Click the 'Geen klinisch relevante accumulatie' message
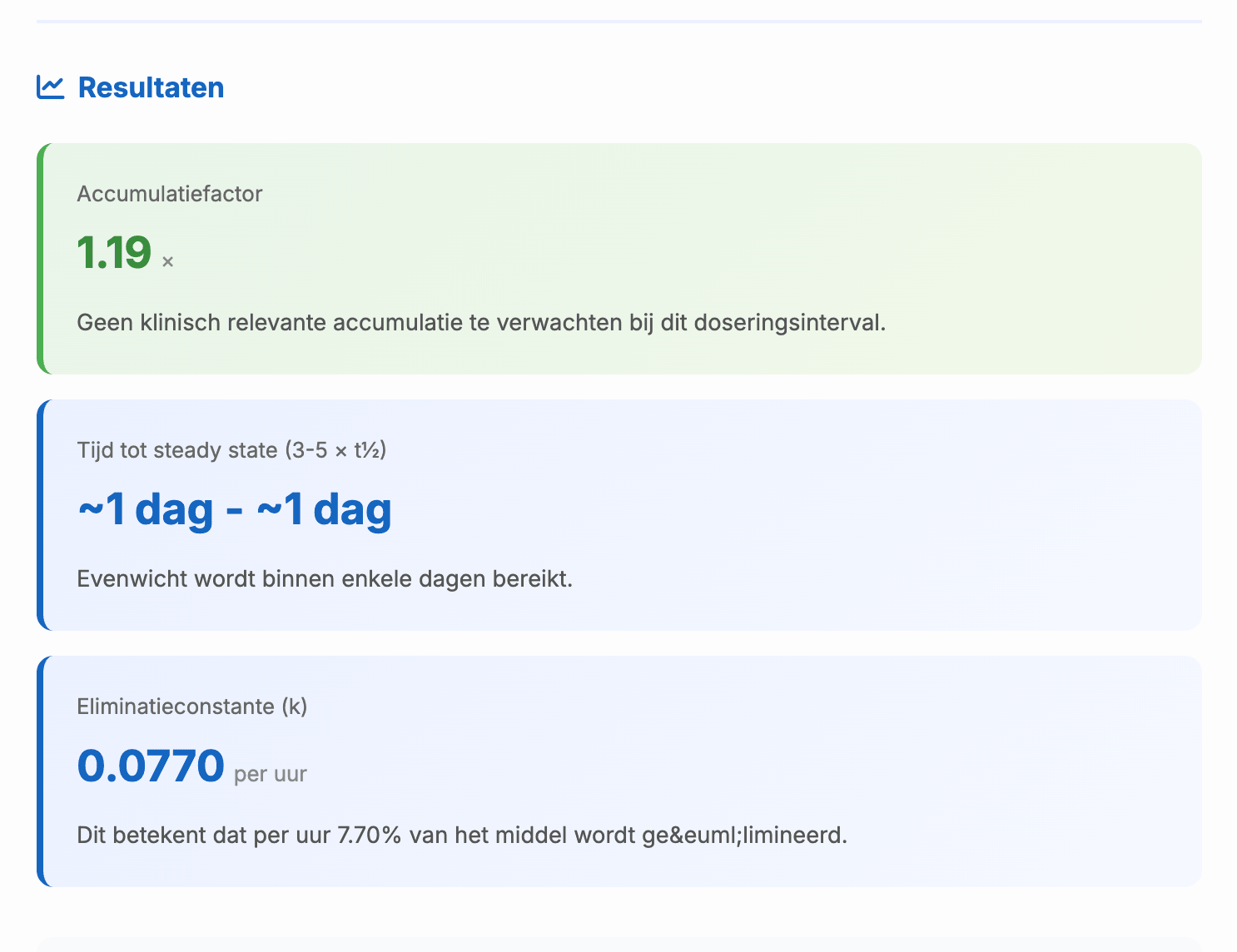This screenshot has height=952, width=1237. pos(481,323)
